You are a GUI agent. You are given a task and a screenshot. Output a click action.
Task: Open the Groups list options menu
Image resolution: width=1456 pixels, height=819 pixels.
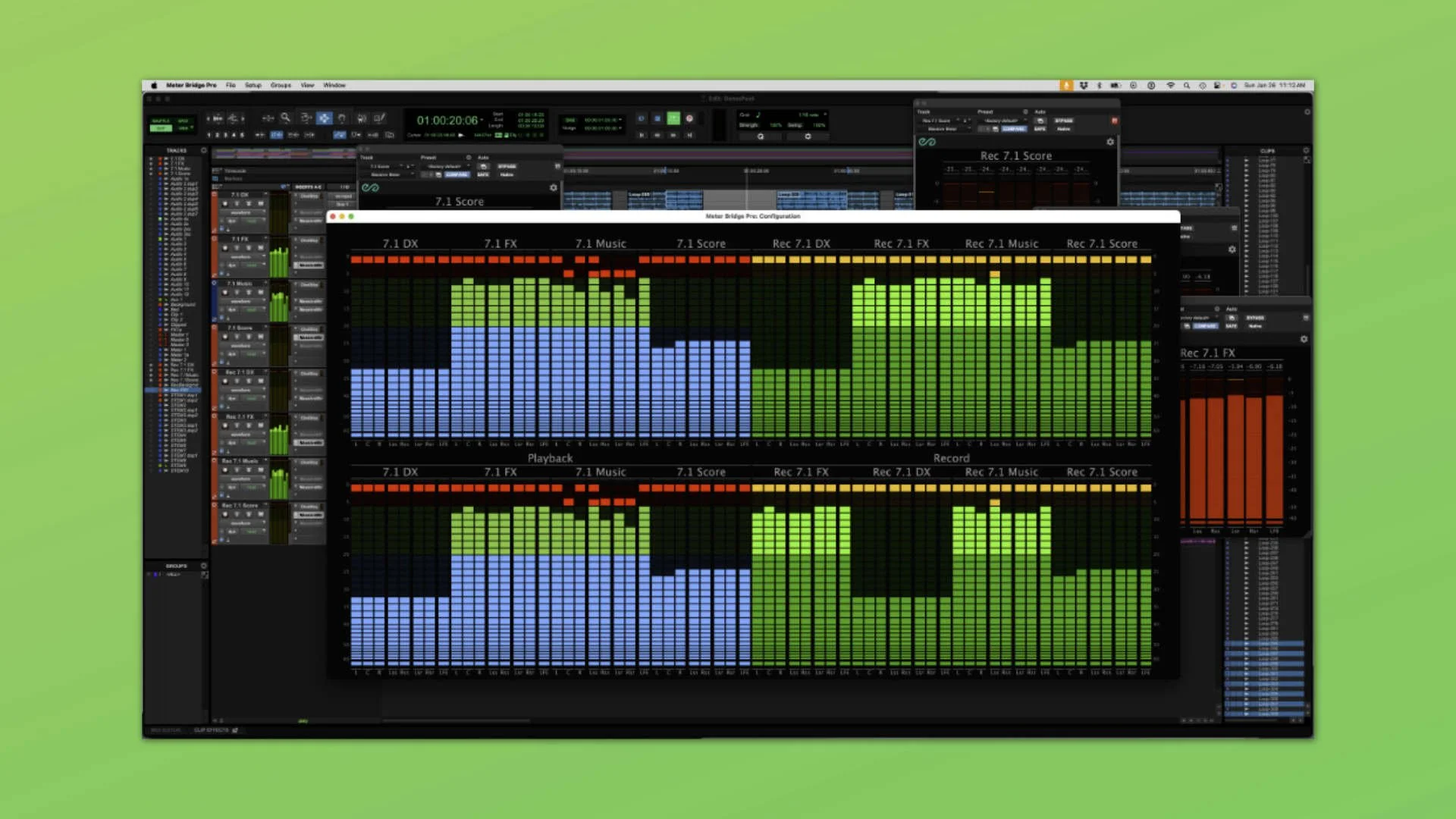[203, 566]
